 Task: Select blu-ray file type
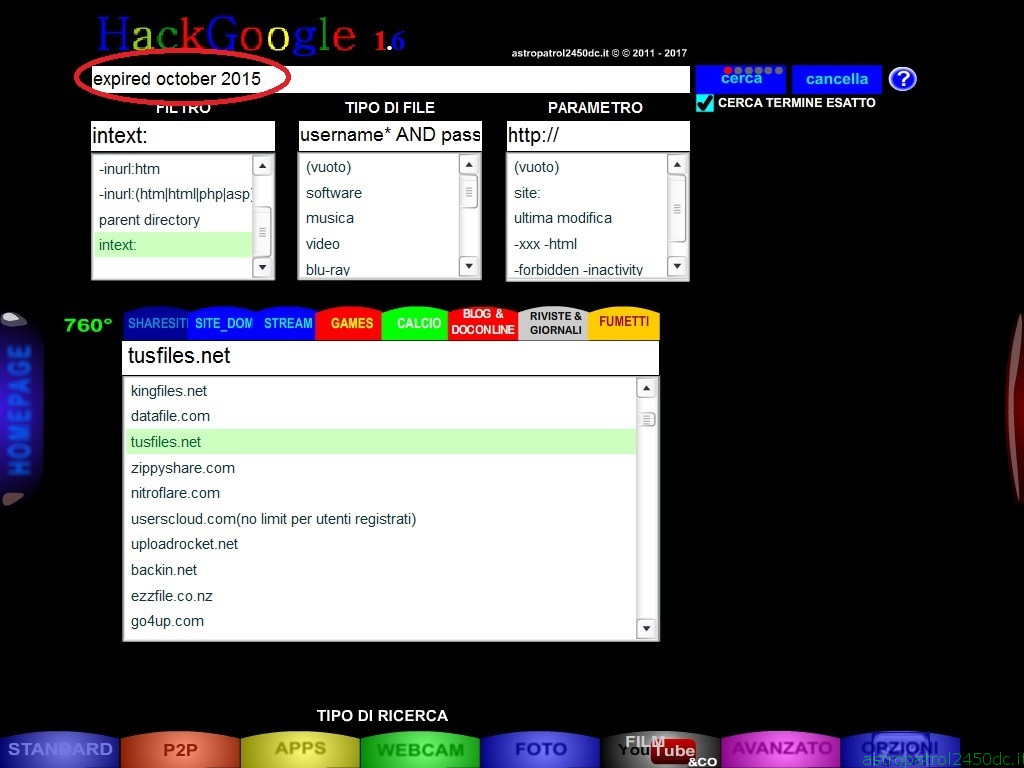tap(380, 268)
